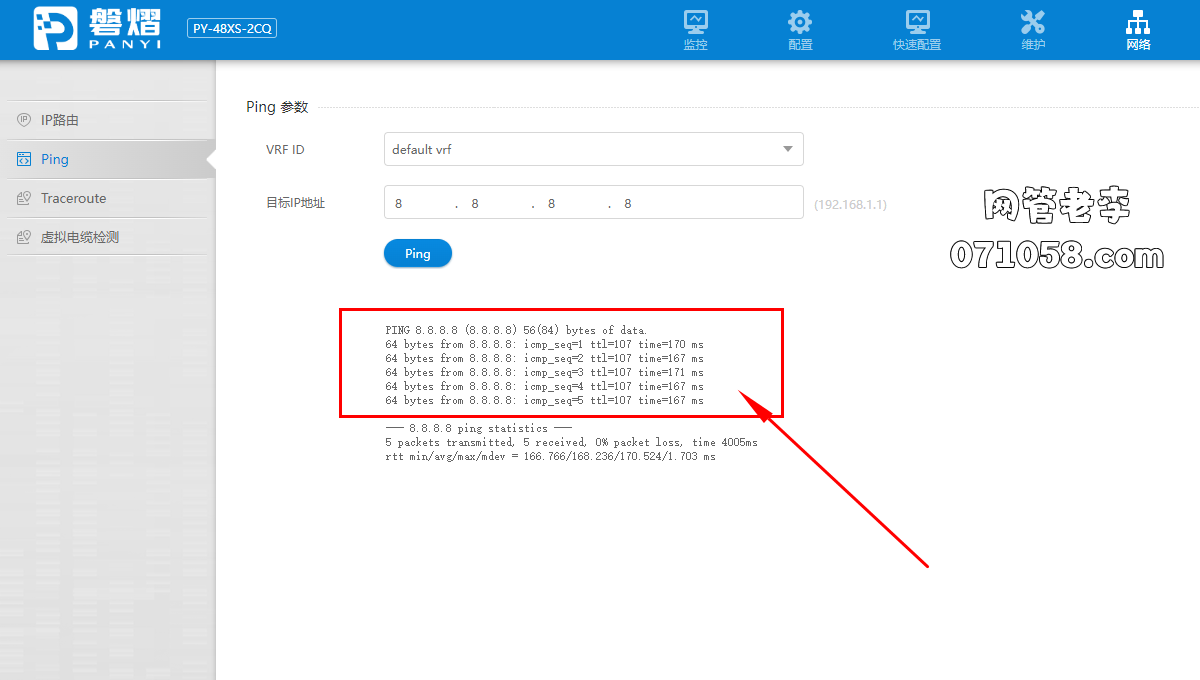Open the 监控 monitoring section icon
The image size is (1200, 680).
tap(695, 22)
